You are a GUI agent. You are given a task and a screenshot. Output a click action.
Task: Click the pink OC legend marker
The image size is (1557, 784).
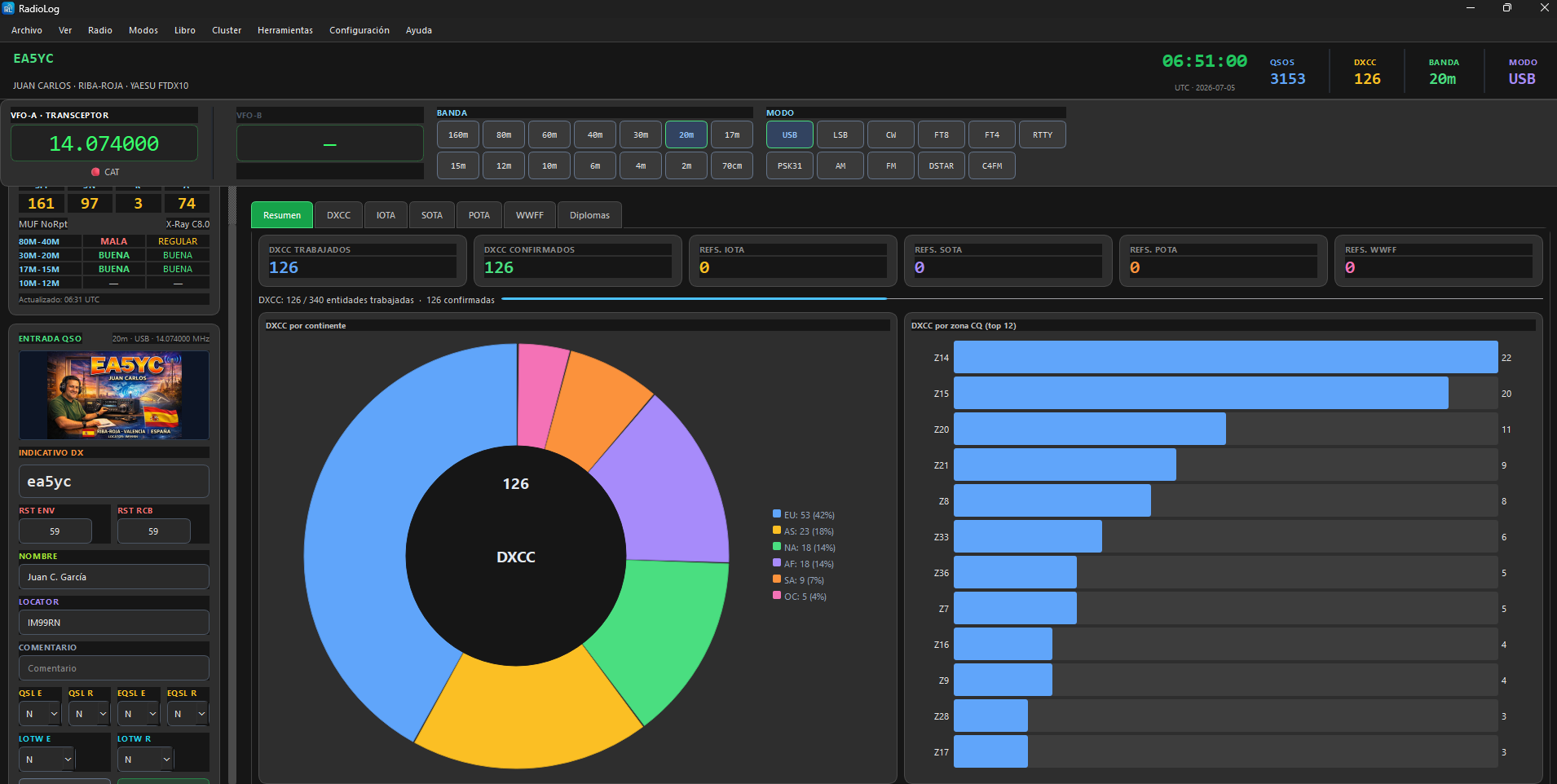(777, 596)
